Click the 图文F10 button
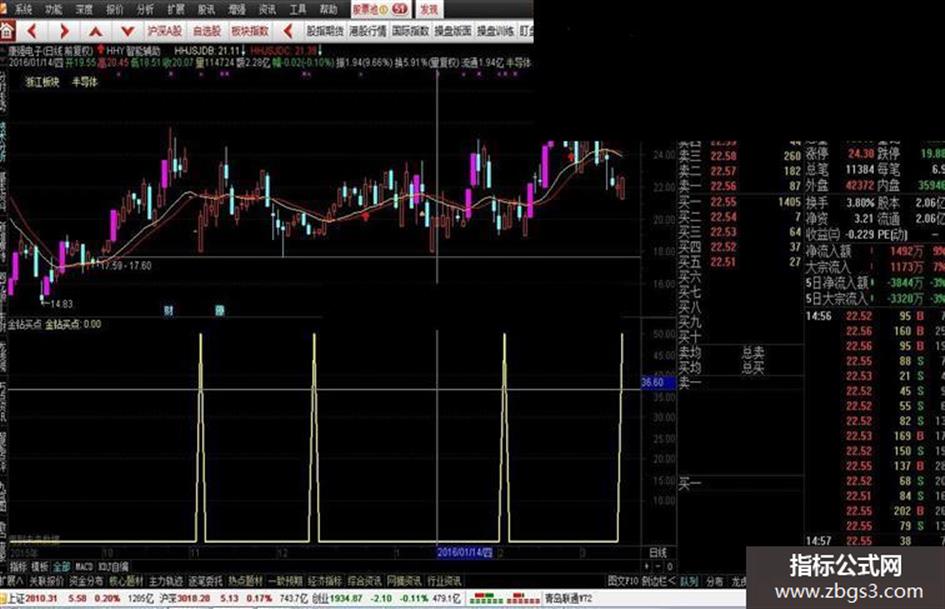The height and width of the screenshot is (609, 945). (x=622, y=581)
